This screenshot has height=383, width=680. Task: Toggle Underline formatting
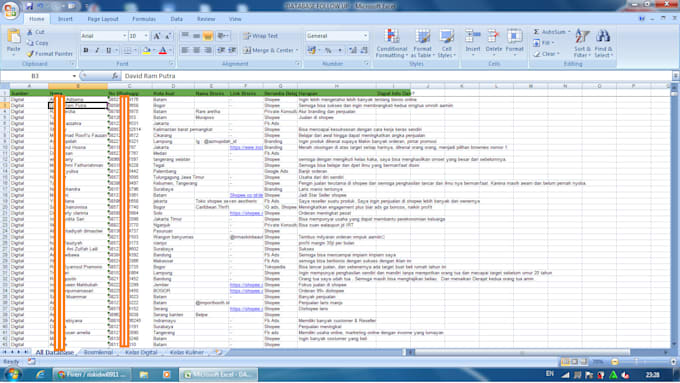pyautogui.click(x=108, y=50)
